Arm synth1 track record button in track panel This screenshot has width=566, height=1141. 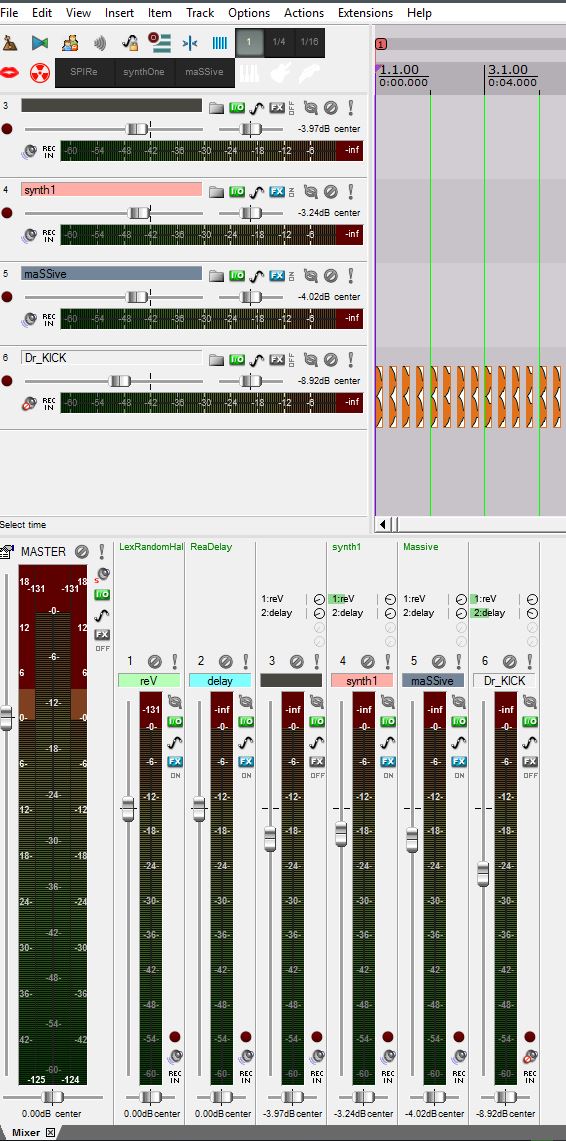coord(7,212)
